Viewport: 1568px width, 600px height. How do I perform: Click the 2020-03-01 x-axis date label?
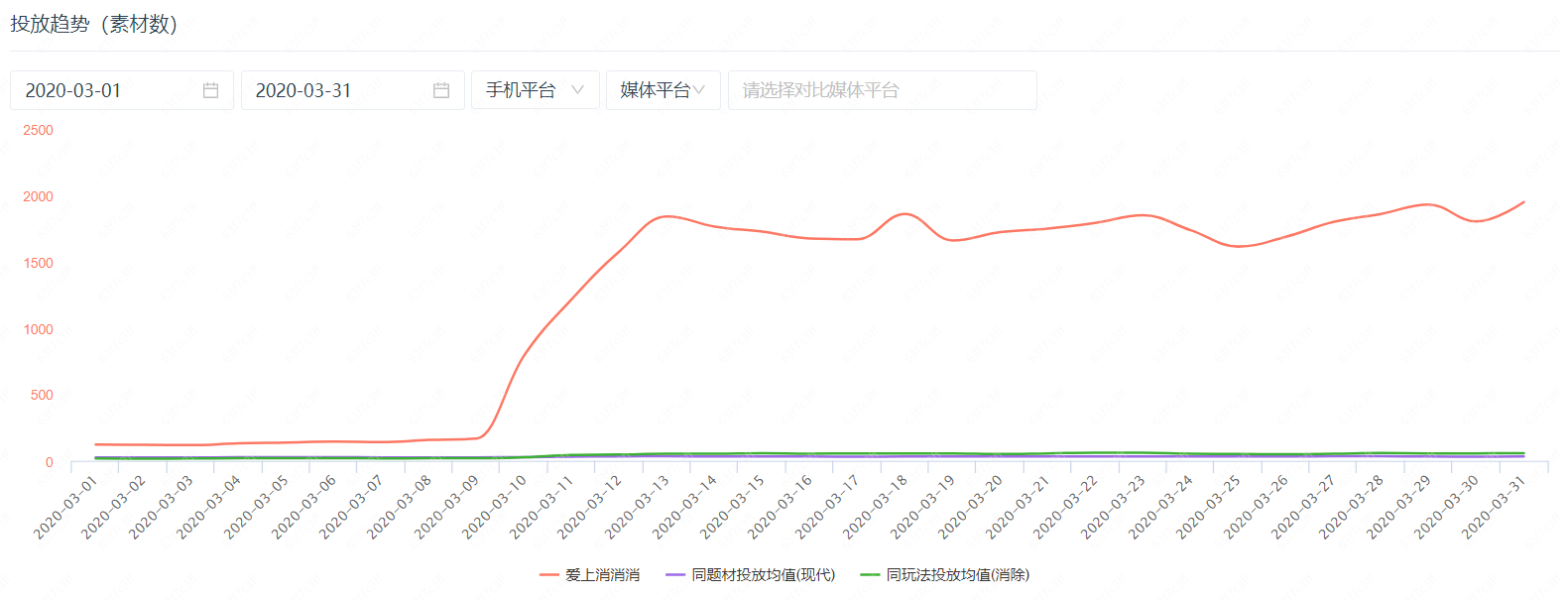(65, 508)
